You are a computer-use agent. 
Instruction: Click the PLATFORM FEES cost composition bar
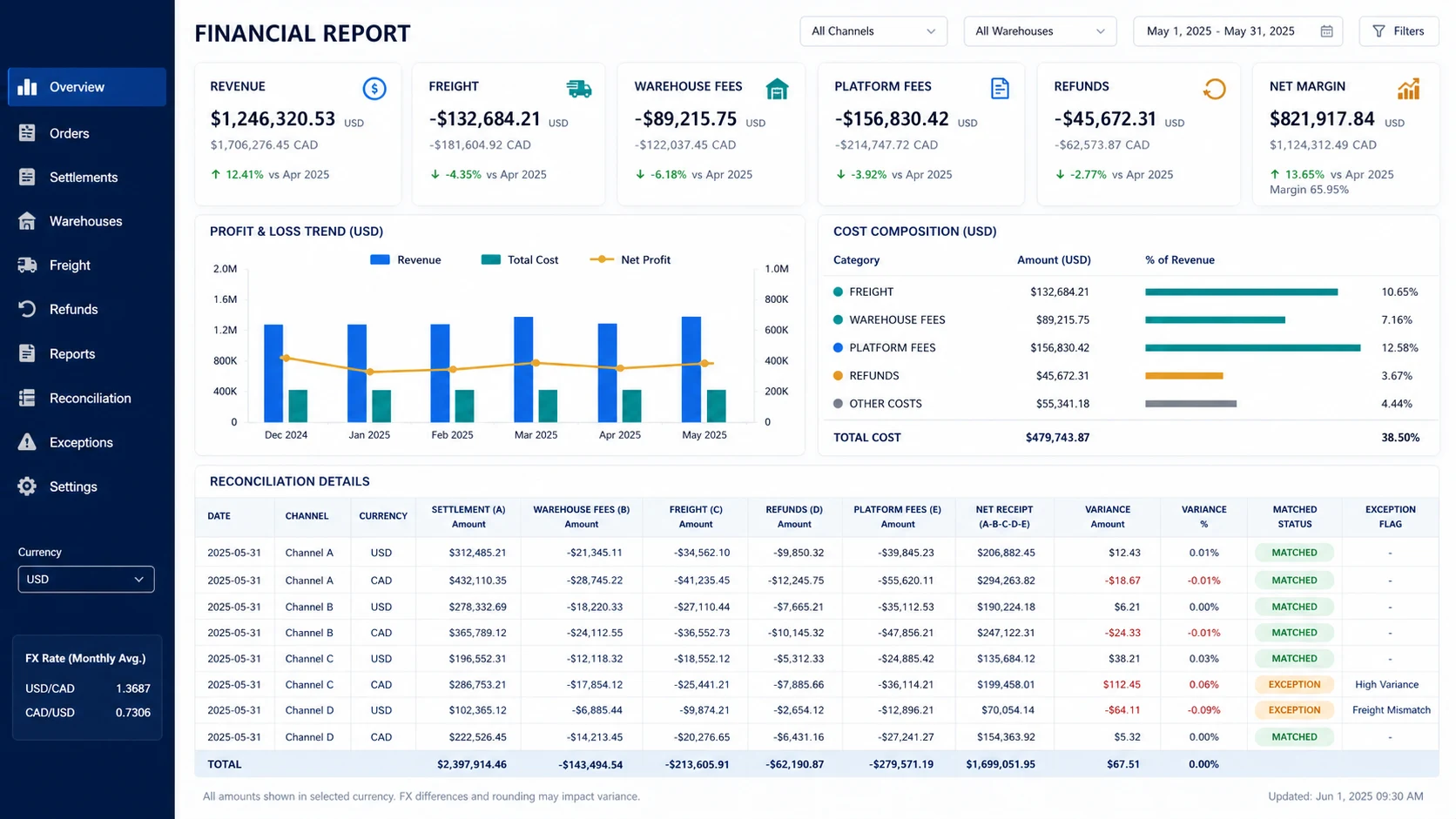coord(1252,348)
